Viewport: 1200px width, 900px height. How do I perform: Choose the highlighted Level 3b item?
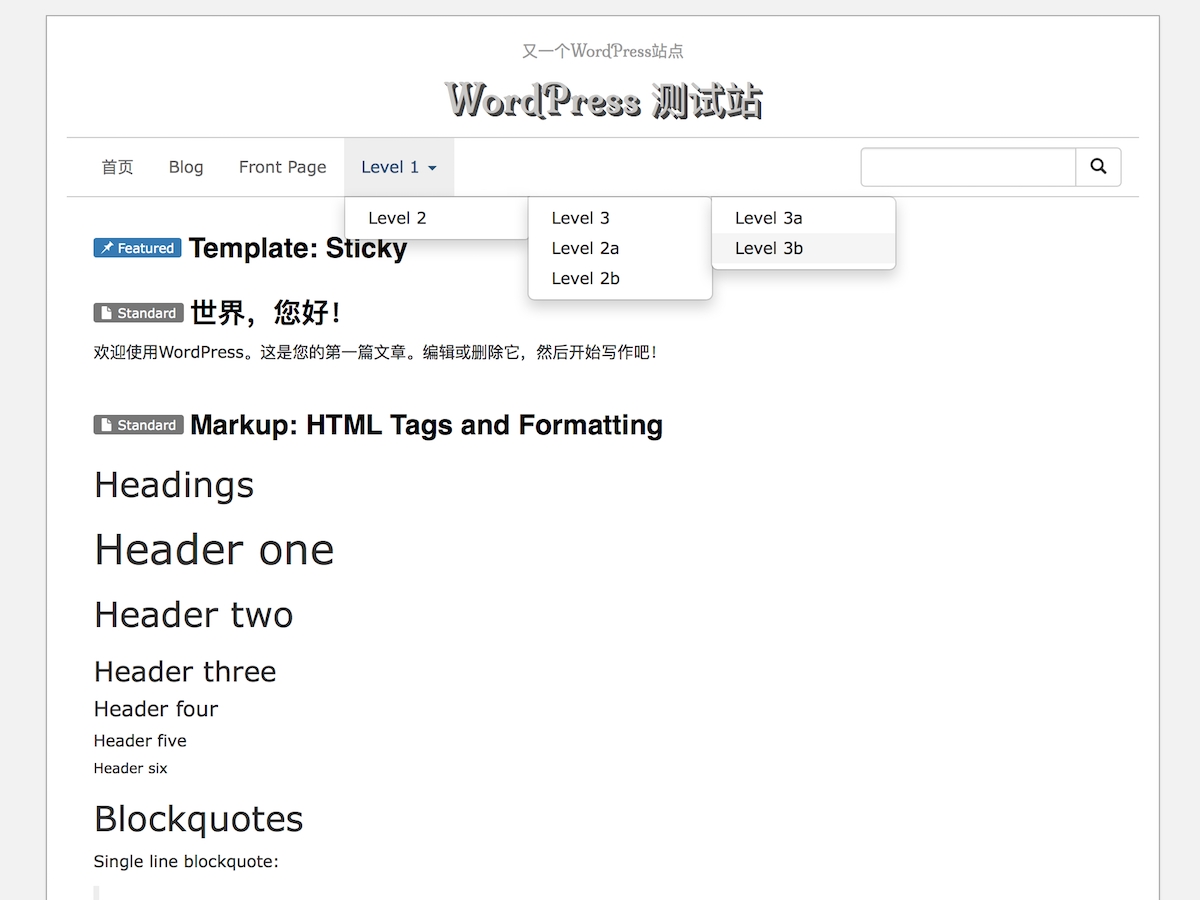pos(768,248)
